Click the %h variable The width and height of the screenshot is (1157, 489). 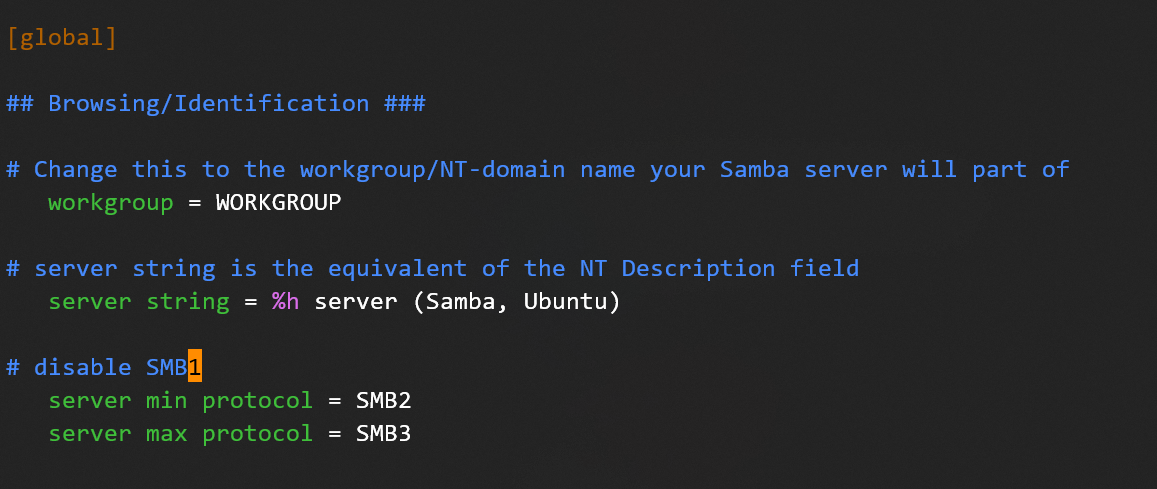coord(285,301)
